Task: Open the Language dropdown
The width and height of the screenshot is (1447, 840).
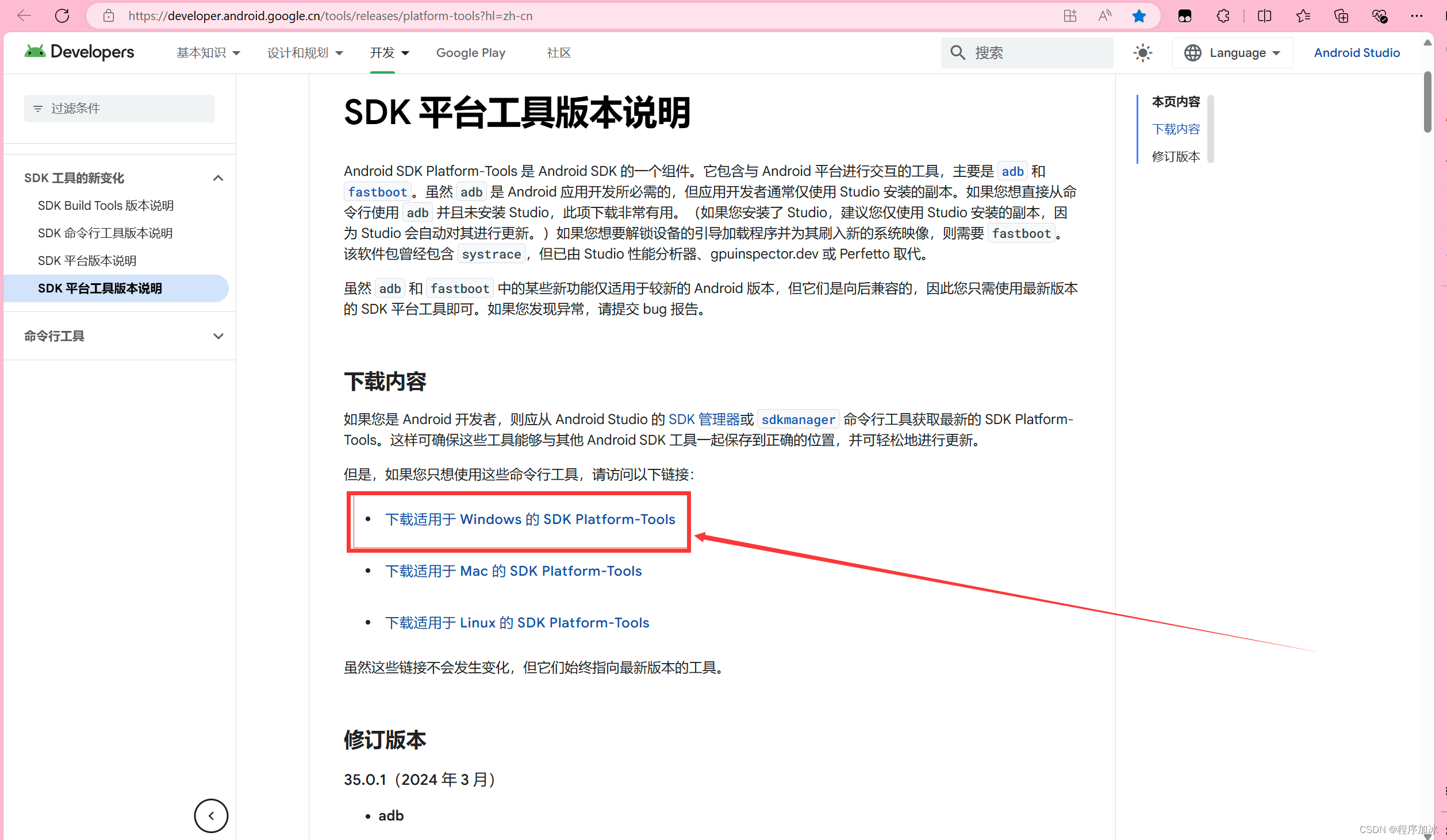Action: [x=1232, y=53]
